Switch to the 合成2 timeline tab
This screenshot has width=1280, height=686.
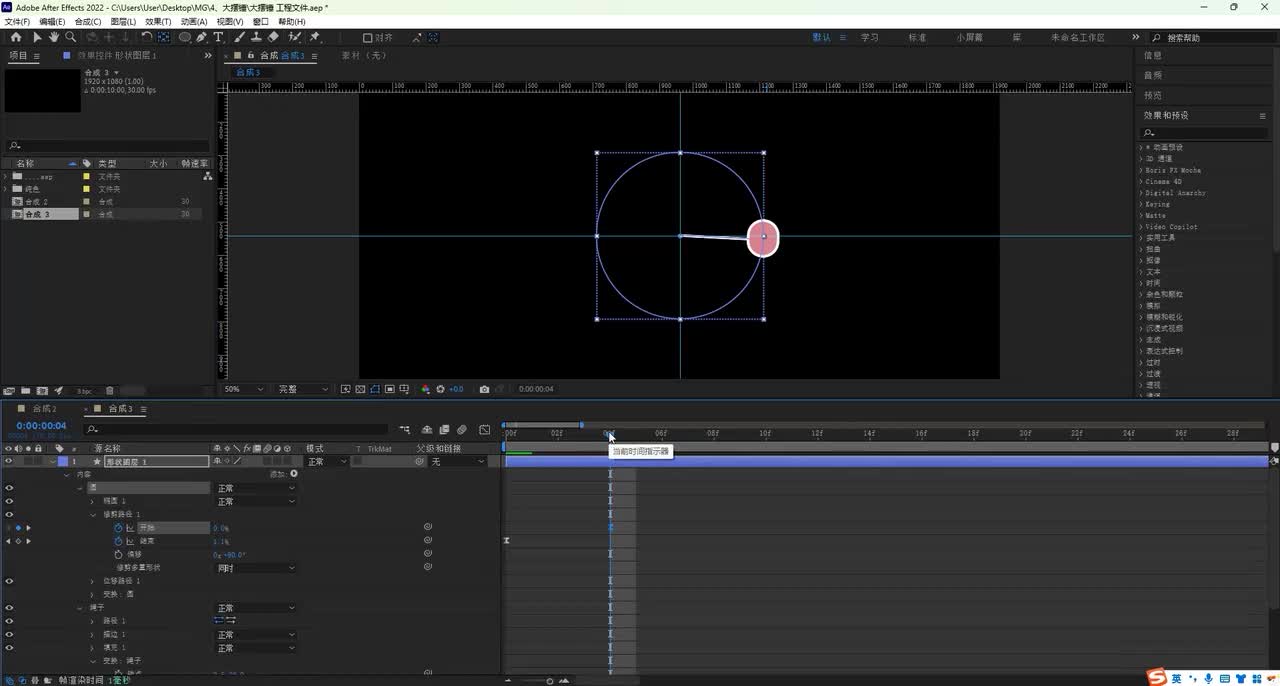point(44,409)
